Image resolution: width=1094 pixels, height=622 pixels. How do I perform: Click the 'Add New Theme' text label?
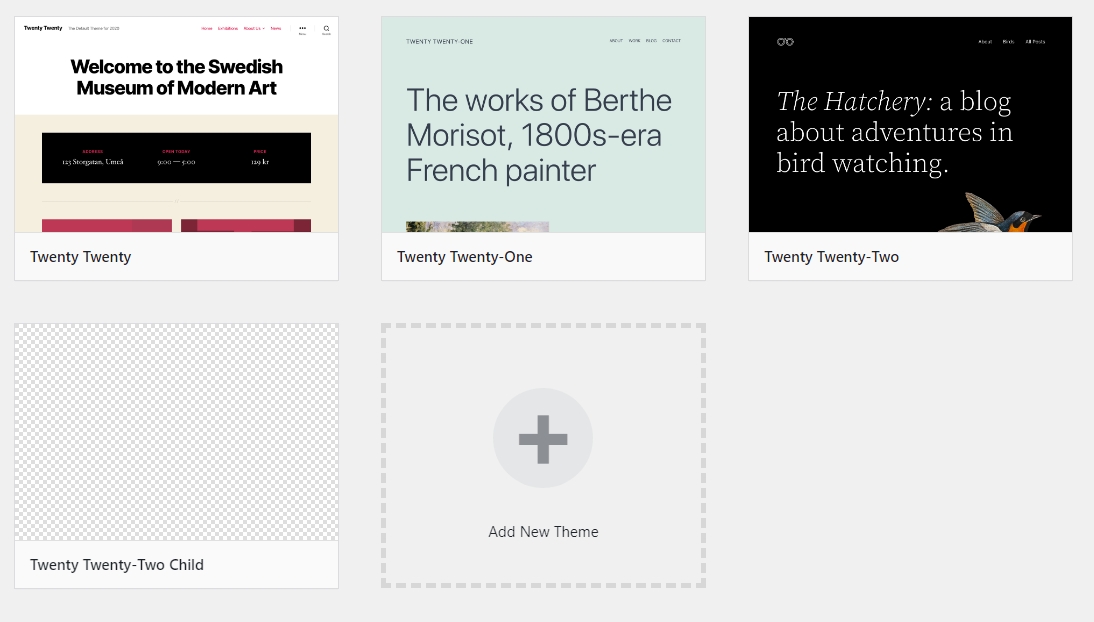coord(543,532)
